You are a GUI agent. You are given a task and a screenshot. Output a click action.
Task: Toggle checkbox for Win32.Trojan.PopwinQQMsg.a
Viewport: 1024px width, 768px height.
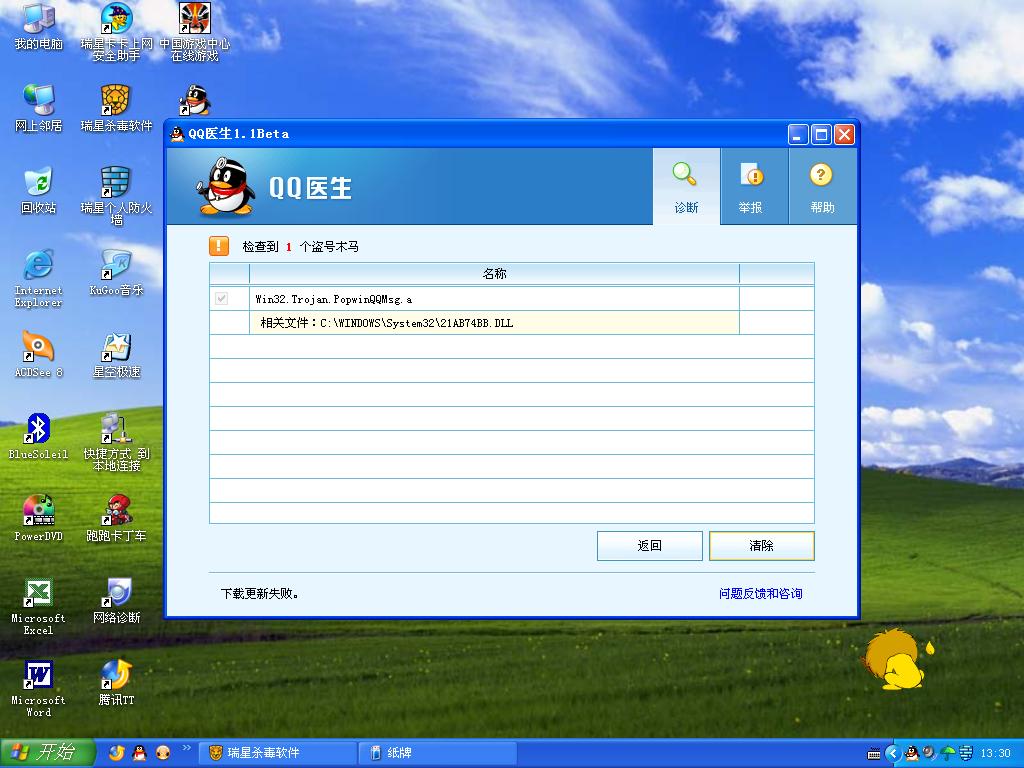coord(221,298)
